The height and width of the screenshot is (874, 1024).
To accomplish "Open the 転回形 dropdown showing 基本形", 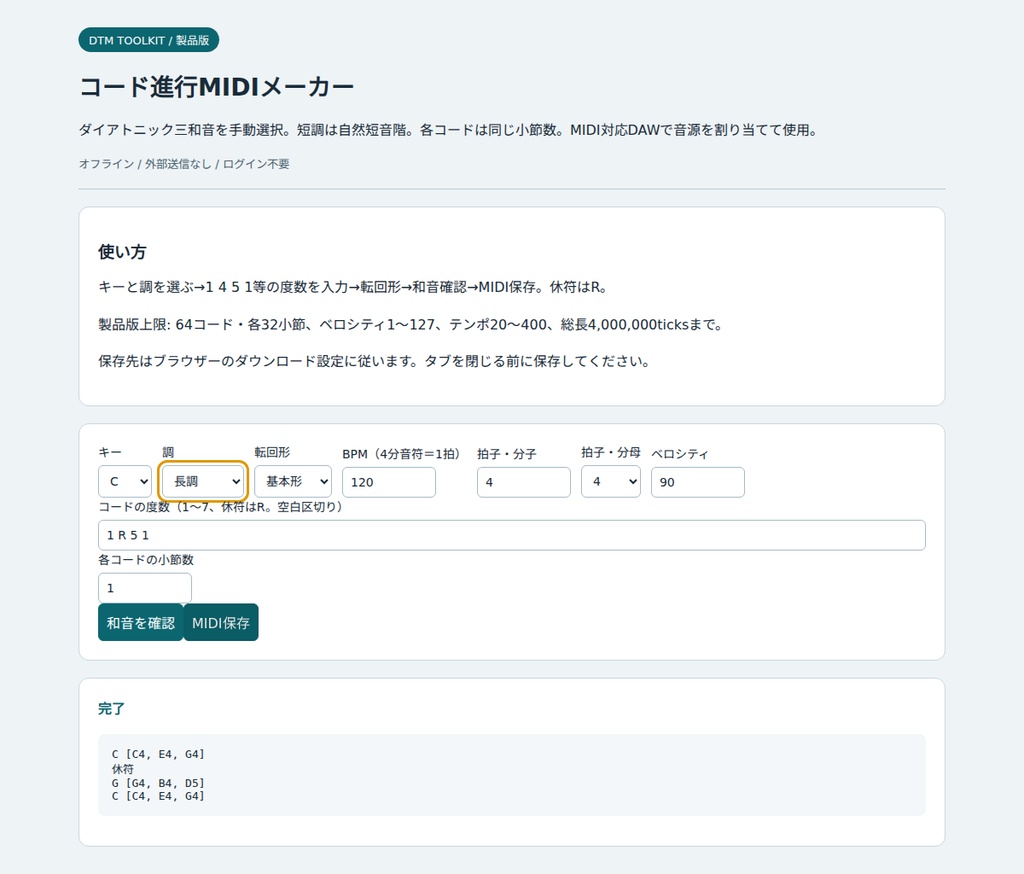I will (x=293, y=481).
